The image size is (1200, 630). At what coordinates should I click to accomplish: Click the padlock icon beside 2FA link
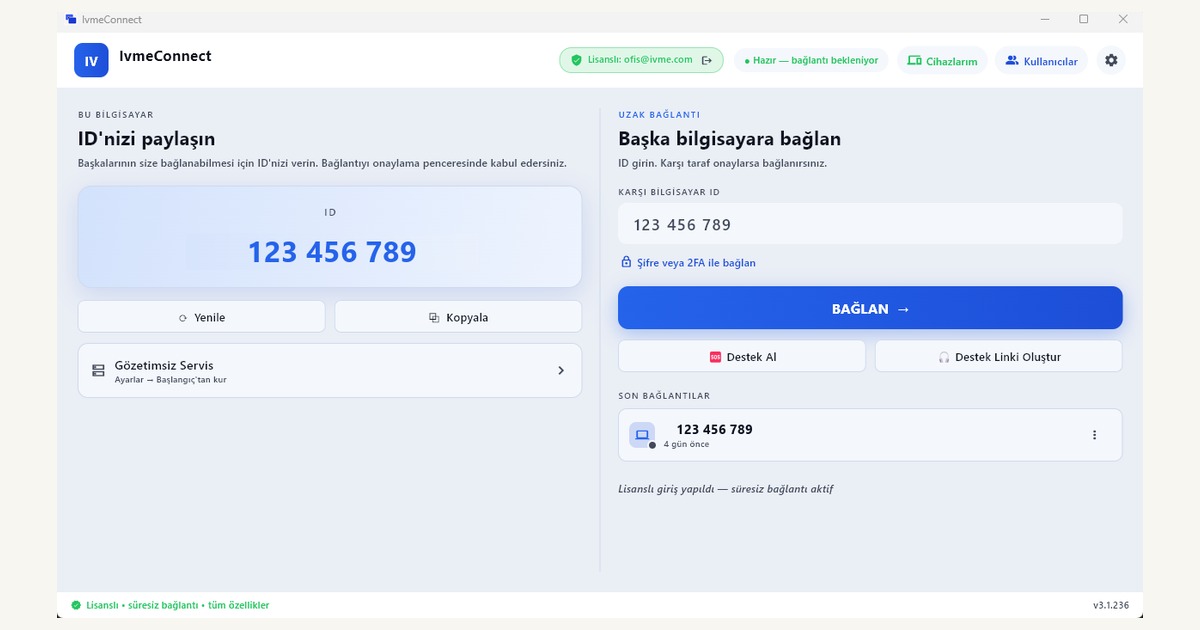coord(626,262)
